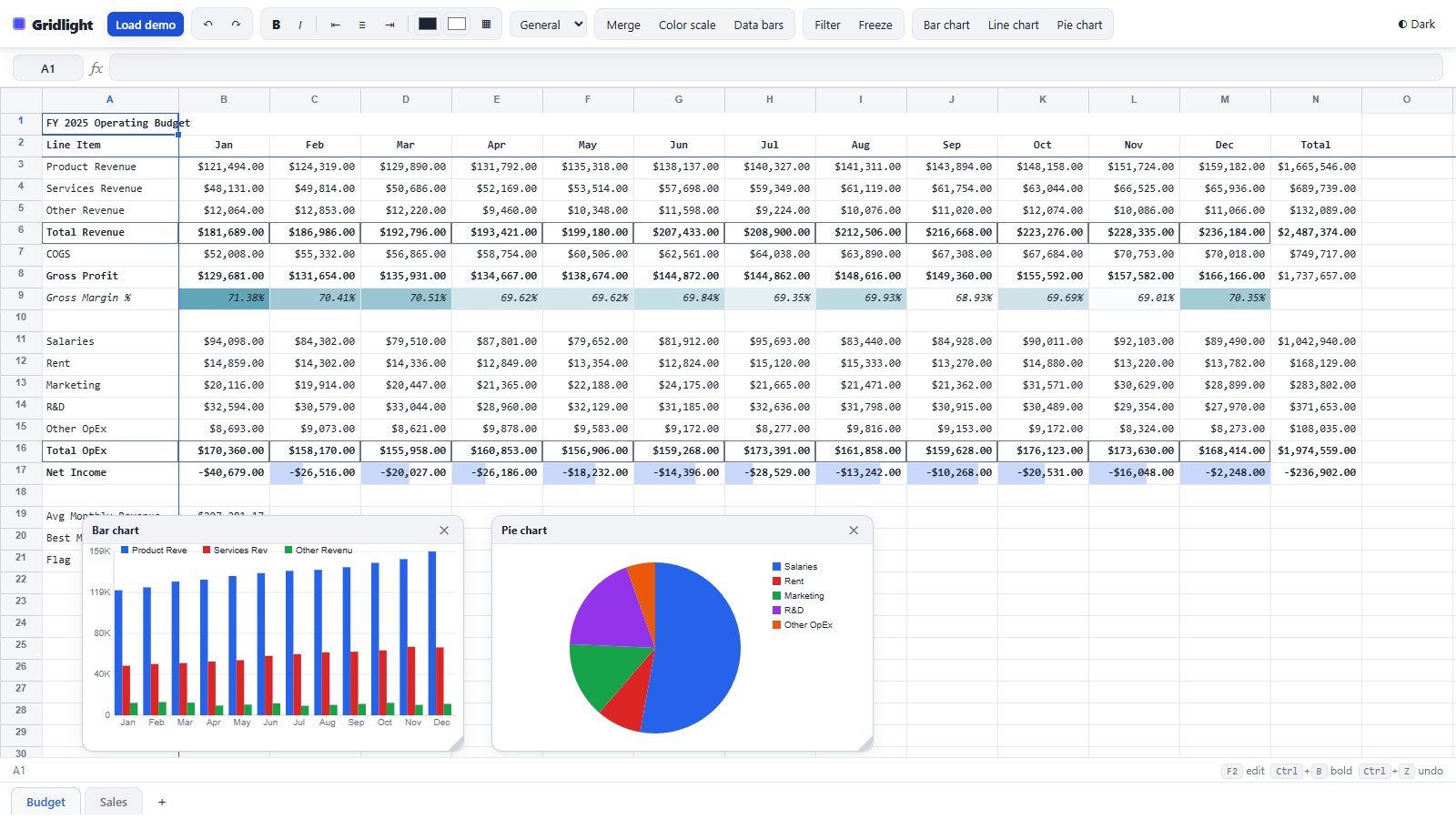Toggle the Filter option

(827, 25)
